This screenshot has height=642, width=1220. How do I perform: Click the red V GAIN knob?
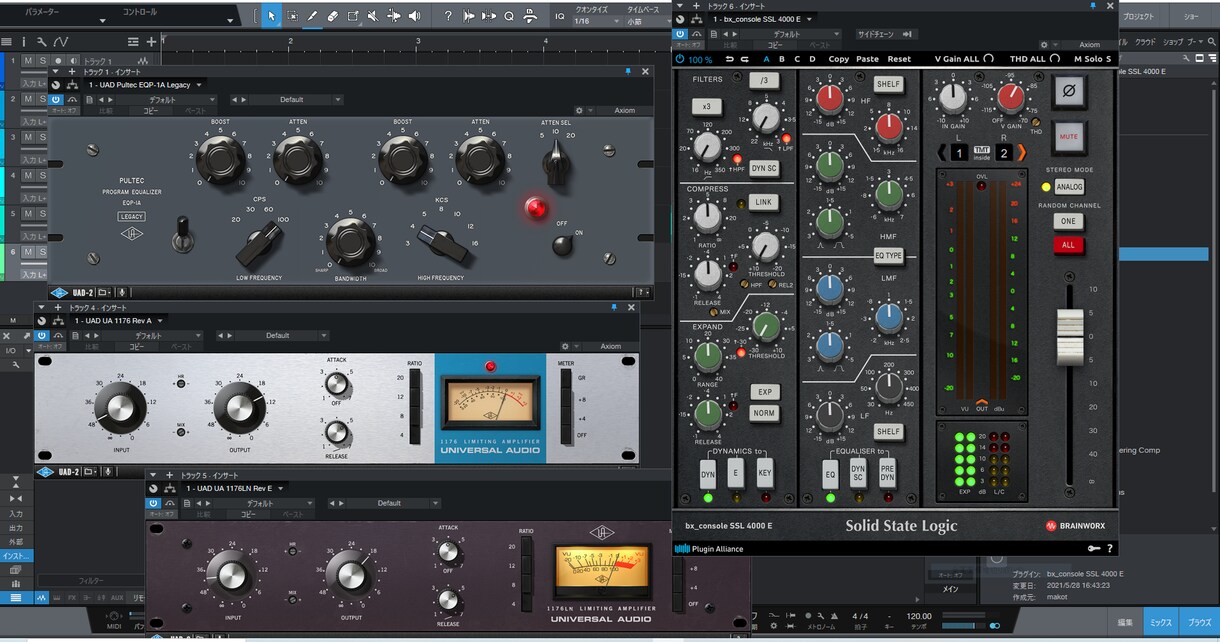(x=1011, y=97)
